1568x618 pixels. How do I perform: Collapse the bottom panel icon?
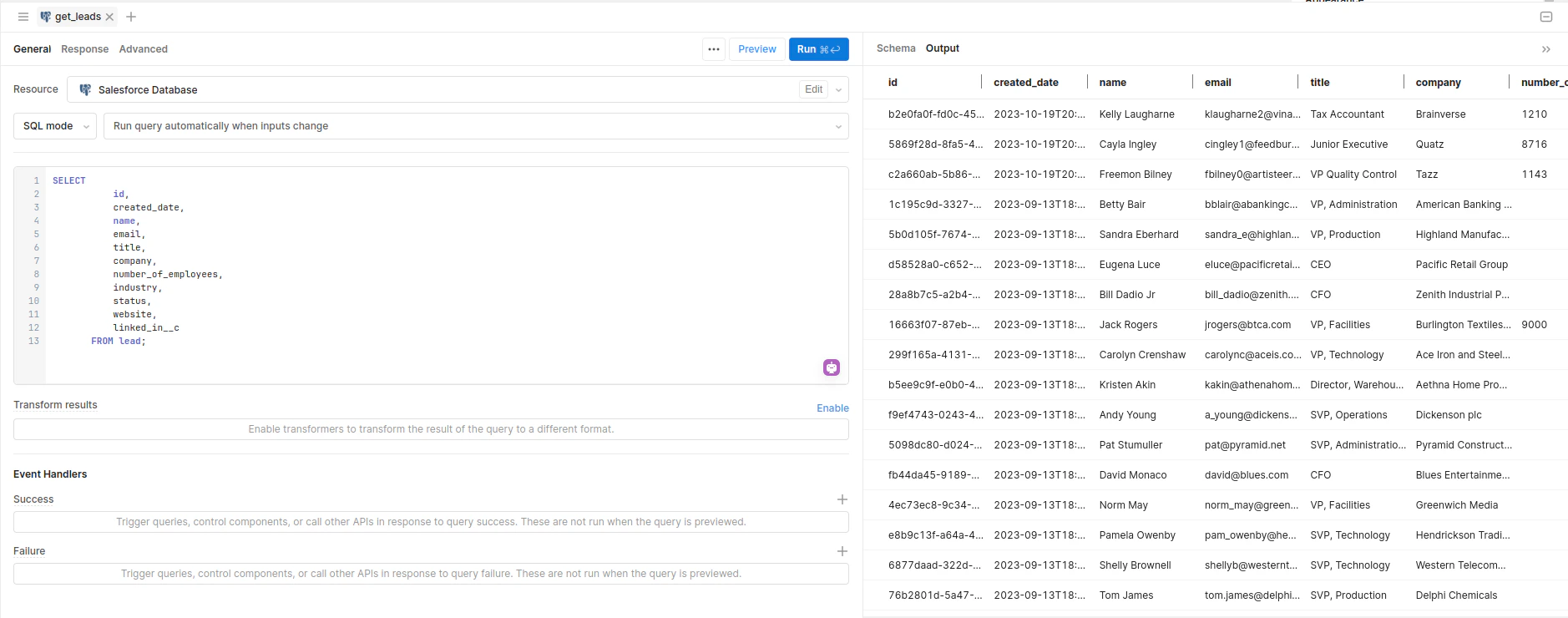click(x=1546, y=17)
